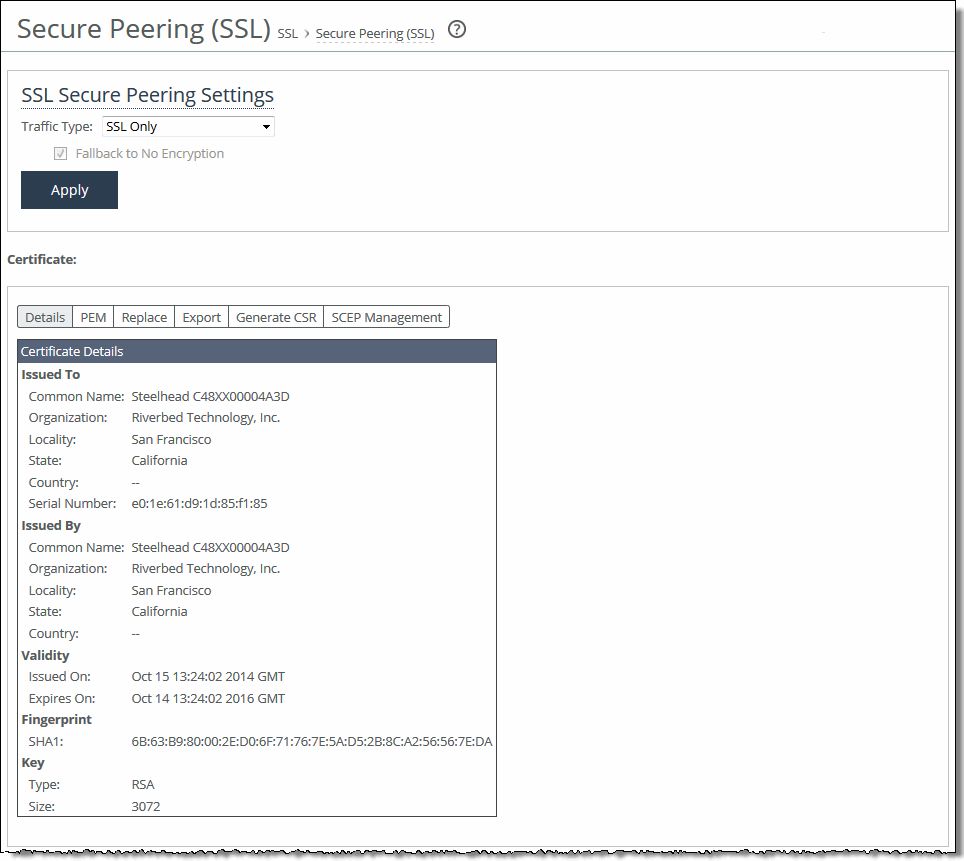Click the key Size value 3072
The height and width of the screenshot is (861, 964).
point(146,807)
